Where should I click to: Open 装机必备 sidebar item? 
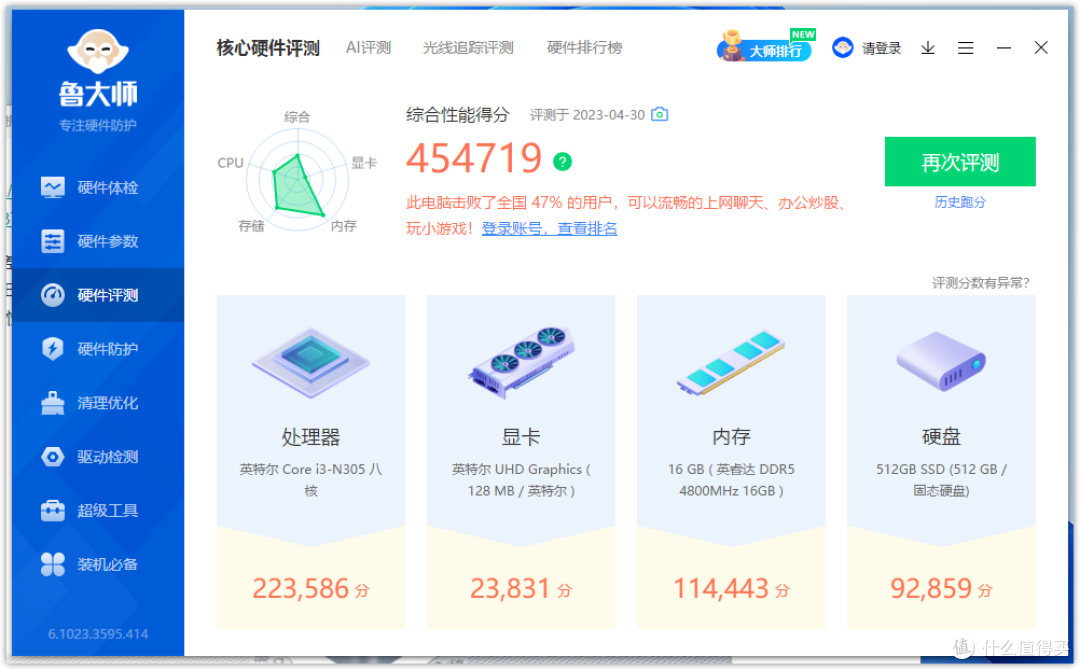98,564
